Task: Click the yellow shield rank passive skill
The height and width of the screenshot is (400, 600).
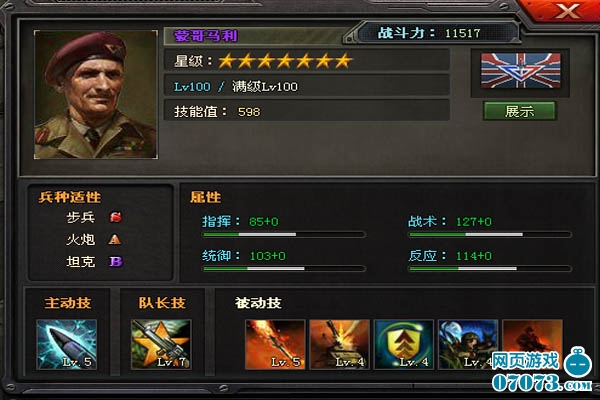Action: coord(404,344)
